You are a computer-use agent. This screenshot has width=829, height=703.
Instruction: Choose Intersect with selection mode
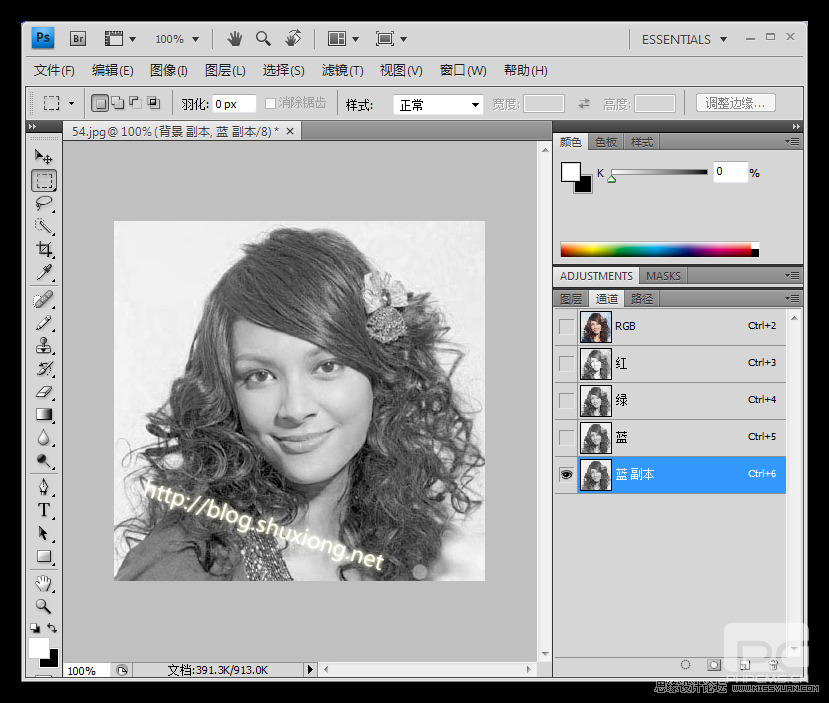(154, 103)
